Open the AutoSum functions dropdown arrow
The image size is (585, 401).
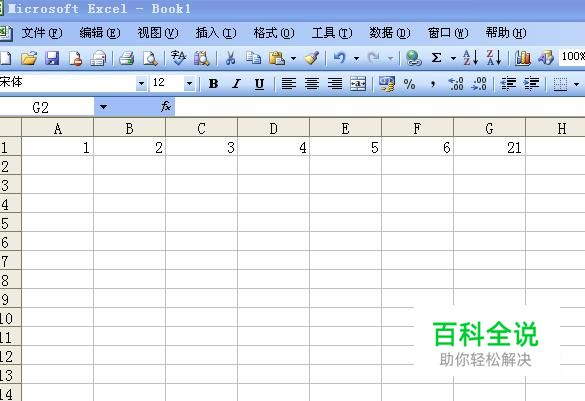pyautogui.click(x=453, y=58)
